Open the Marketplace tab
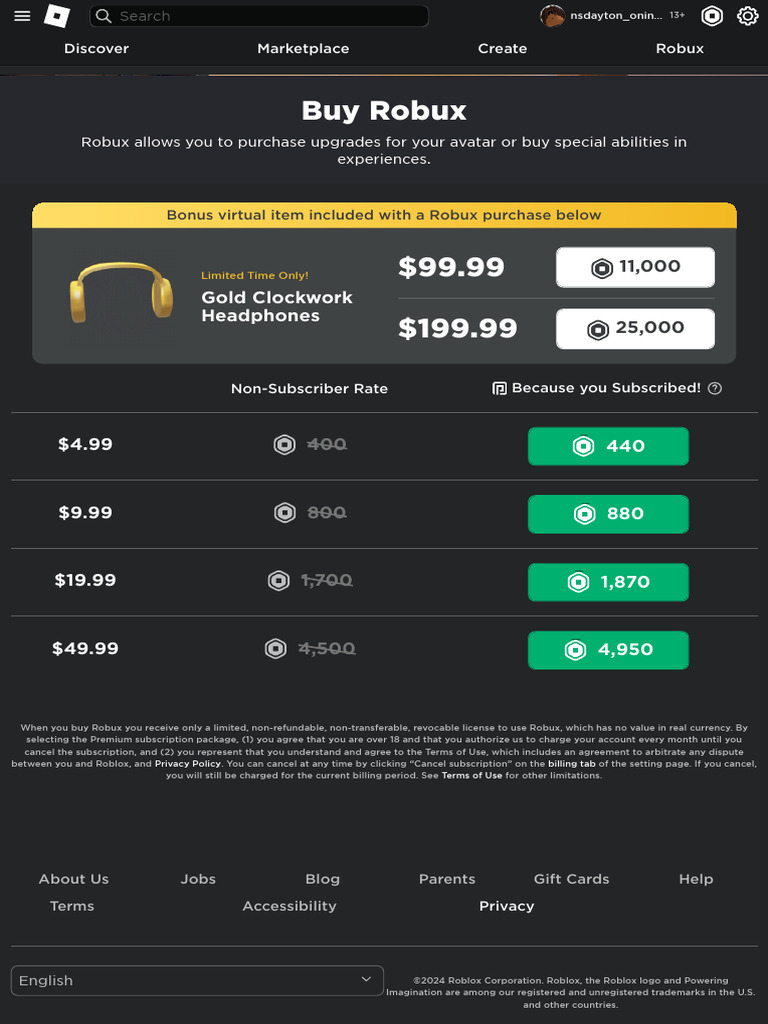Viewport: 768px width, 1024px height. click(x=303, y=48)
